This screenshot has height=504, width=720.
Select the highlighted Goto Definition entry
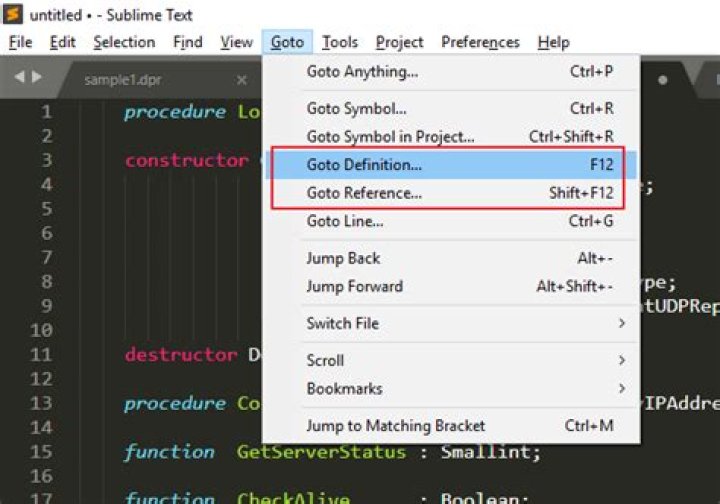pos(451,165)
